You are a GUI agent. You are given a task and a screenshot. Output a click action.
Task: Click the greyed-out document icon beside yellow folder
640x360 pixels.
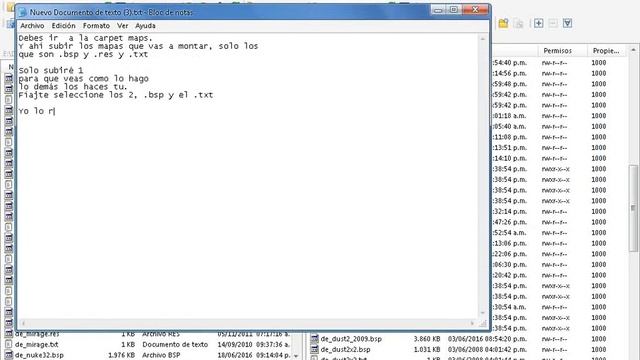(x=518, y=23)
